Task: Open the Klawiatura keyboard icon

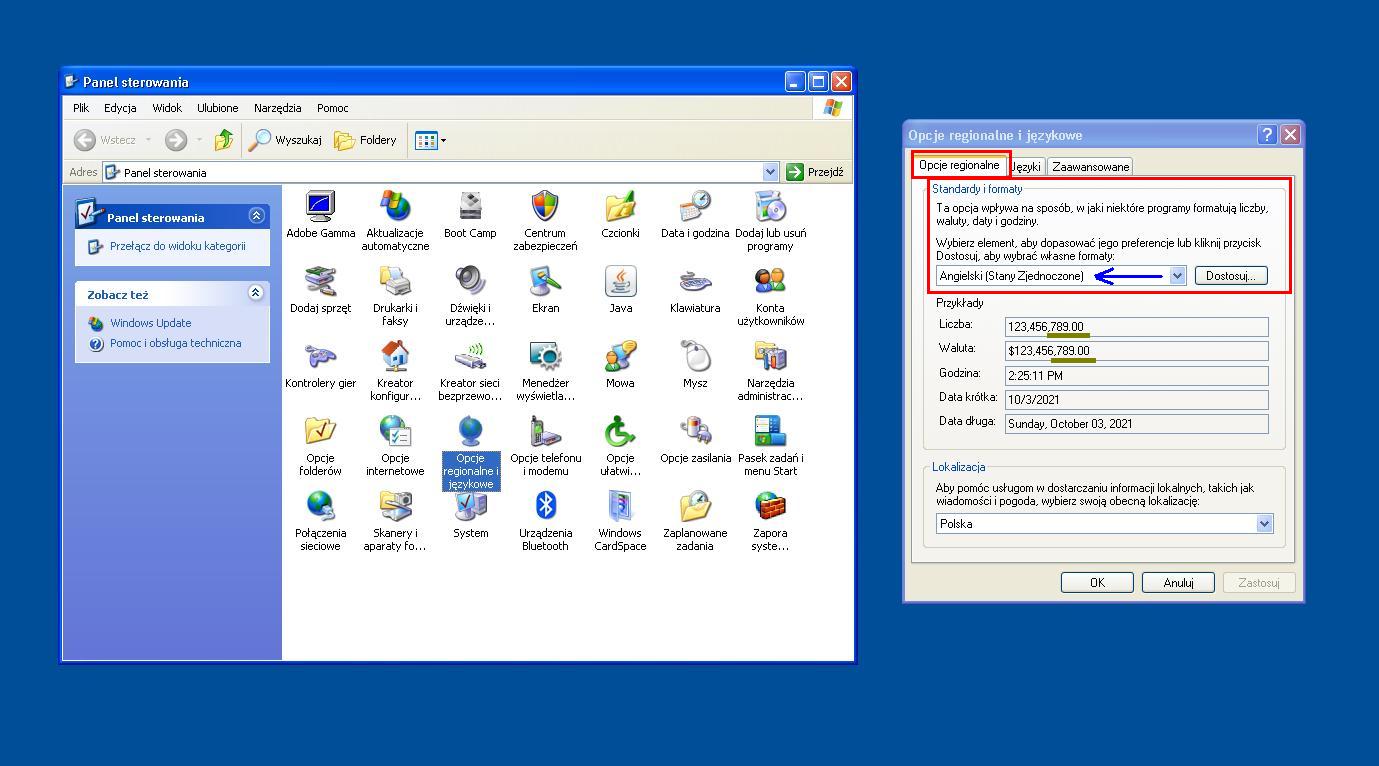Action: coord(695,282)
